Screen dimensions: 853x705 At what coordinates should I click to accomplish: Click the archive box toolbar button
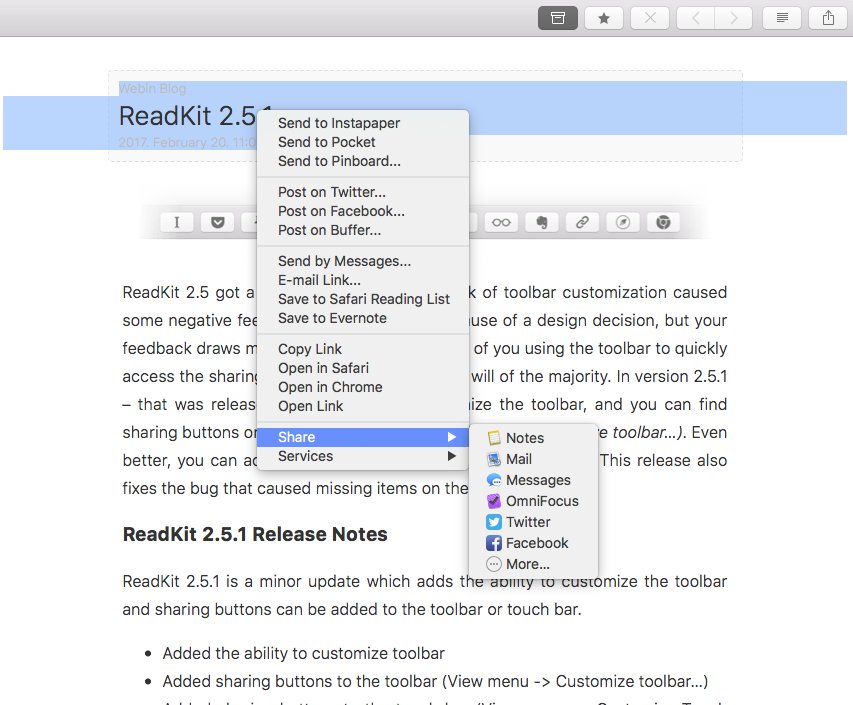pos(558,18)
